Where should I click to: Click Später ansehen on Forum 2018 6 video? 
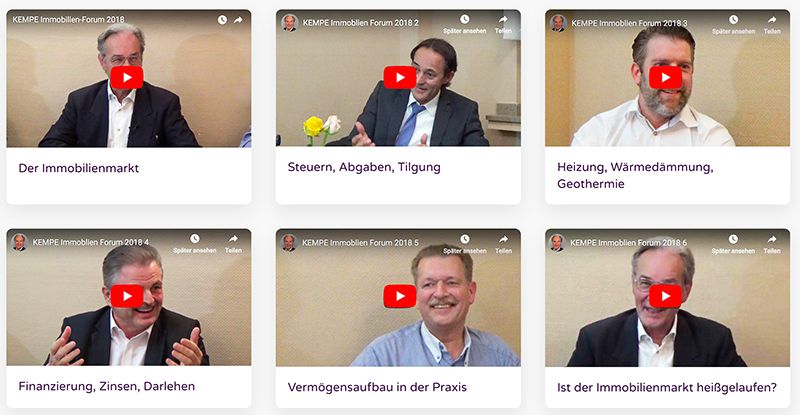pyautogui.click(x=733, y=243)
